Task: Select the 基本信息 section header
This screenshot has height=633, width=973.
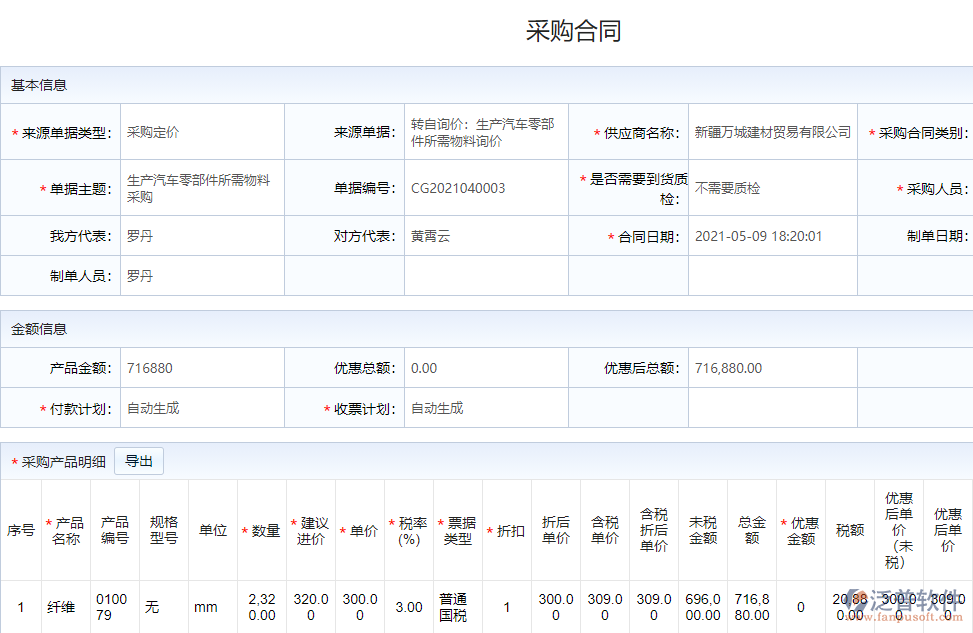Action: coord(39,85)
